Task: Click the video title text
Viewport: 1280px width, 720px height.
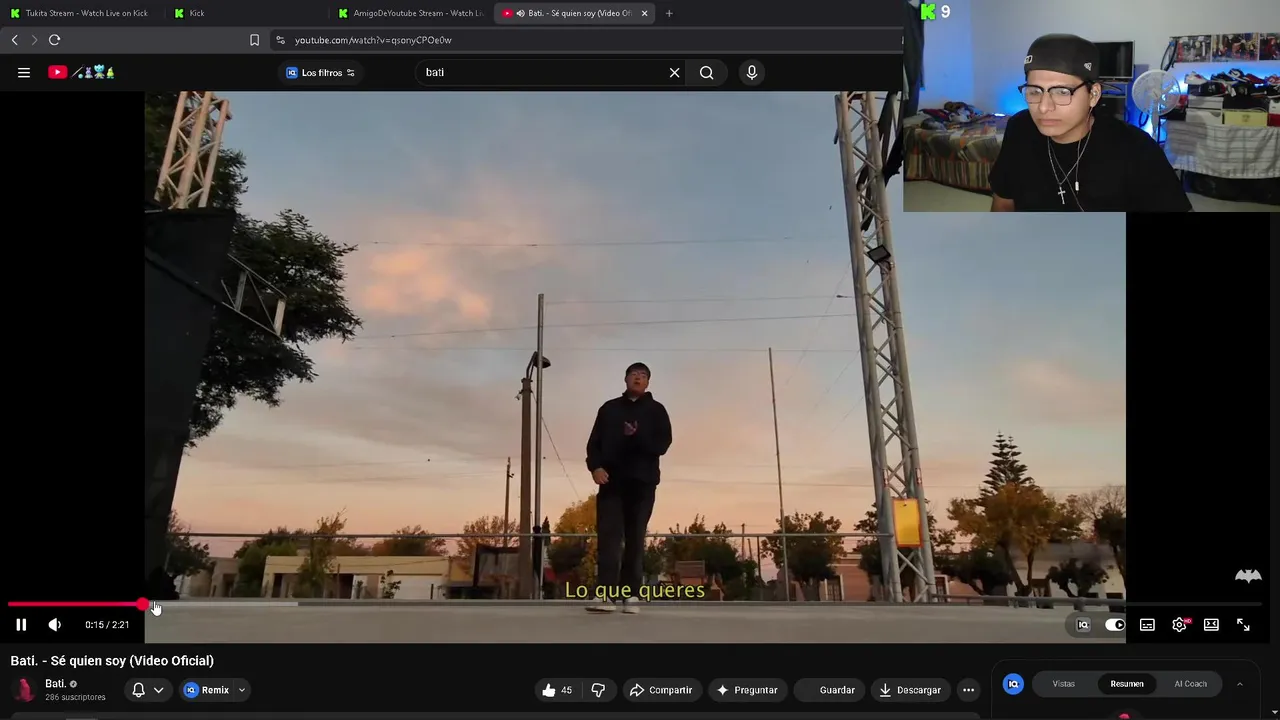Action: click(x=112, y=661)
